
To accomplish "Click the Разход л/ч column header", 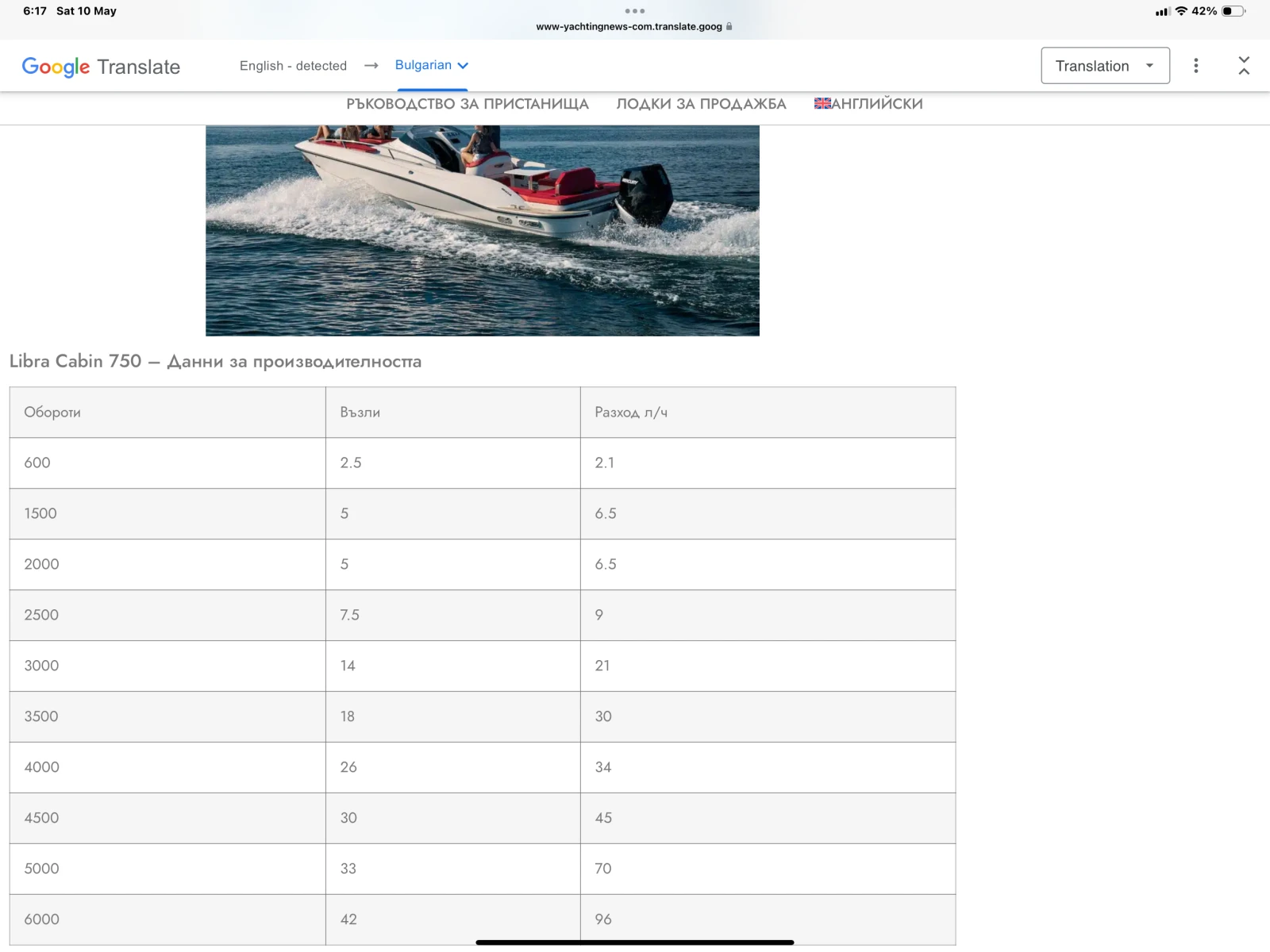I will (x=631, y=413).
